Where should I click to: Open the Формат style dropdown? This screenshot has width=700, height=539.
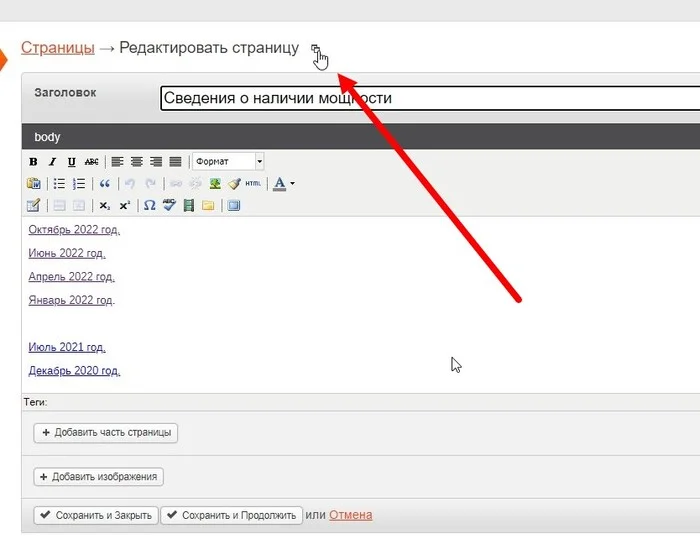coord(228,162)
